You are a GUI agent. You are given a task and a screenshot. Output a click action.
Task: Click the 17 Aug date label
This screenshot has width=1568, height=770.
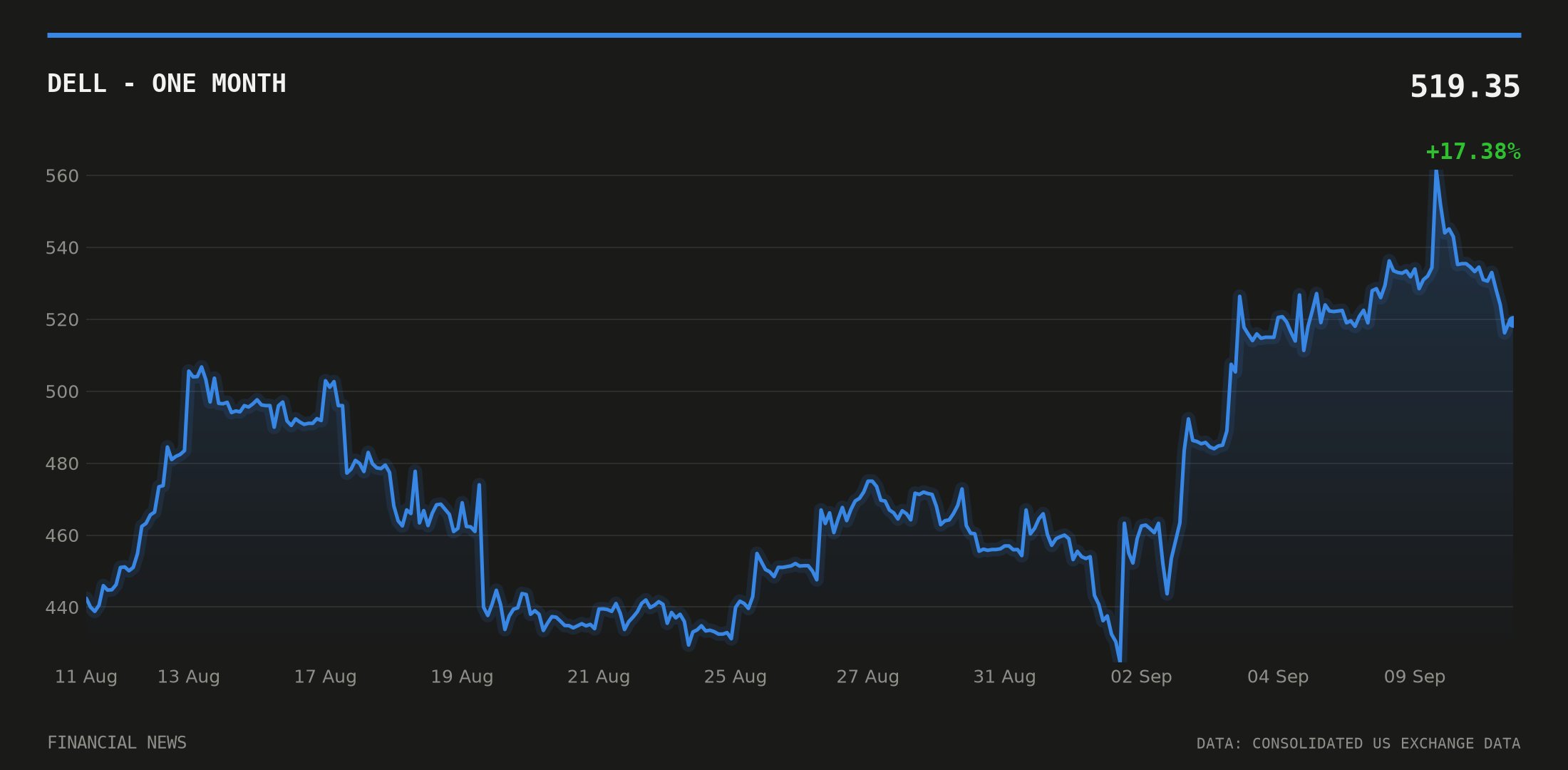pyautogui.click(x=325, y=677)
